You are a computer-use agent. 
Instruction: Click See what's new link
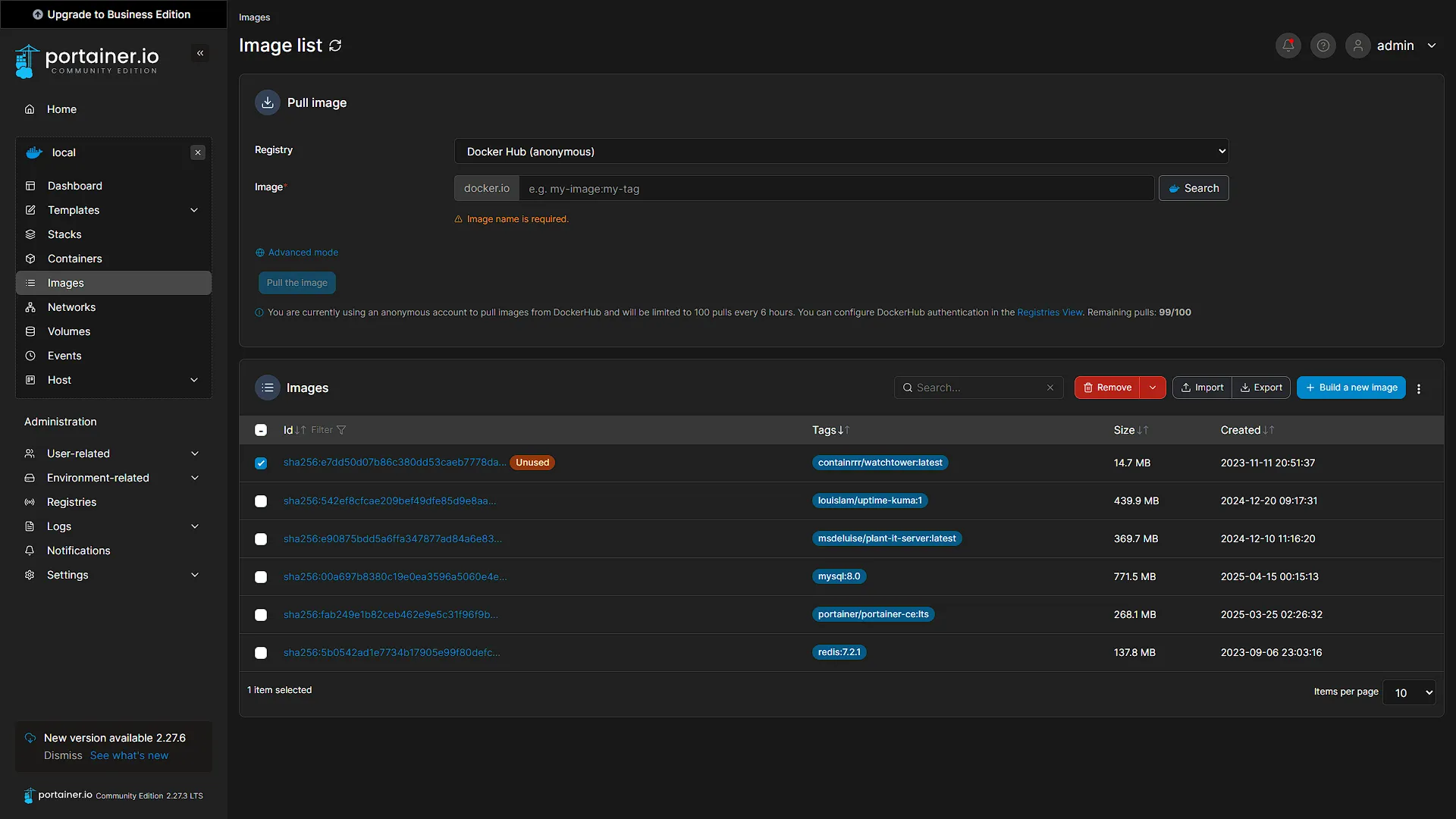[129, 755]
